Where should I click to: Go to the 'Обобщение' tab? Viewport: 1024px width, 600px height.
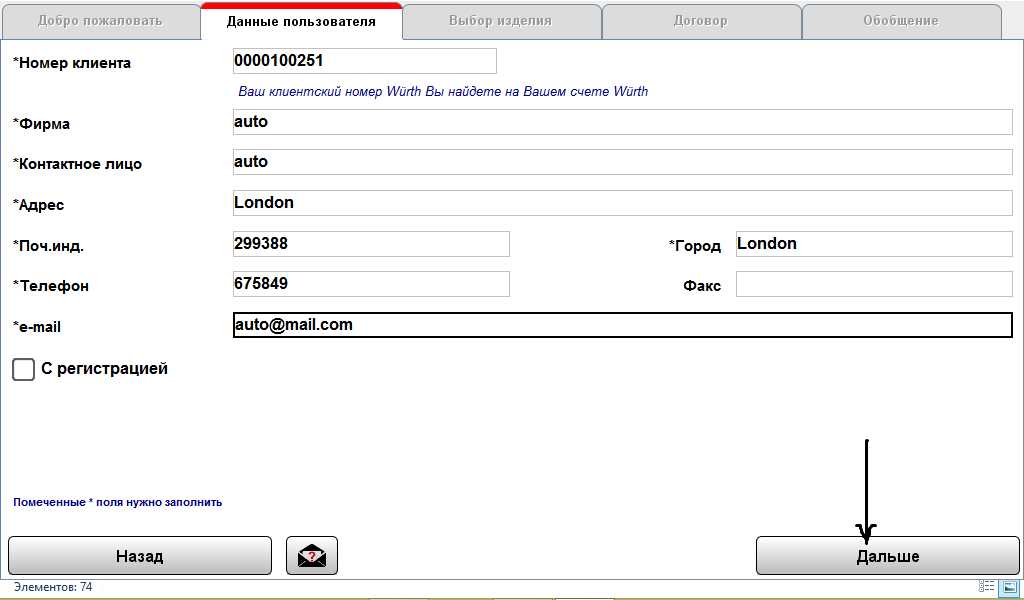(x=900, y=21)
